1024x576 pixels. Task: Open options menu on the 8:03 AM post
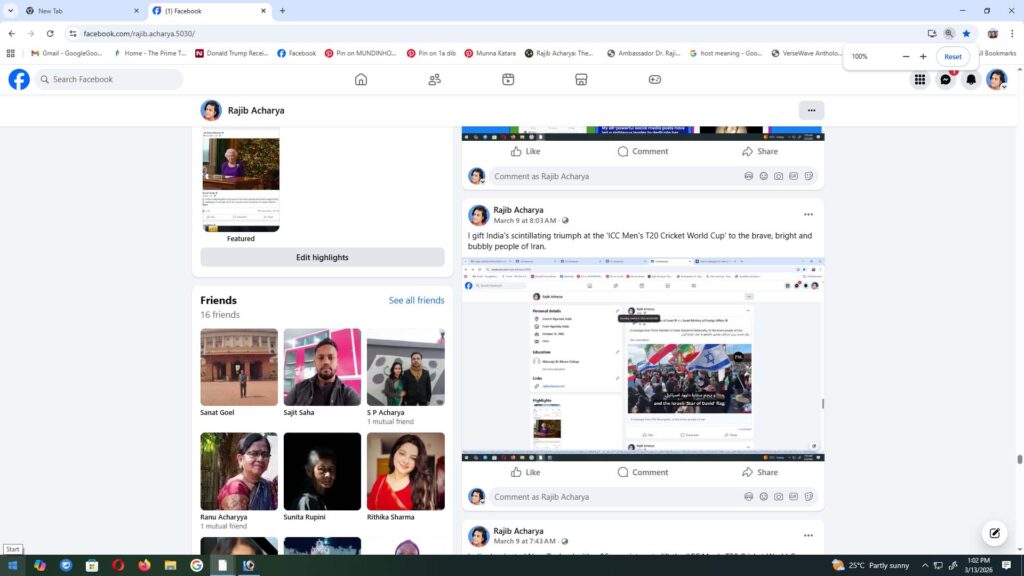808,214
